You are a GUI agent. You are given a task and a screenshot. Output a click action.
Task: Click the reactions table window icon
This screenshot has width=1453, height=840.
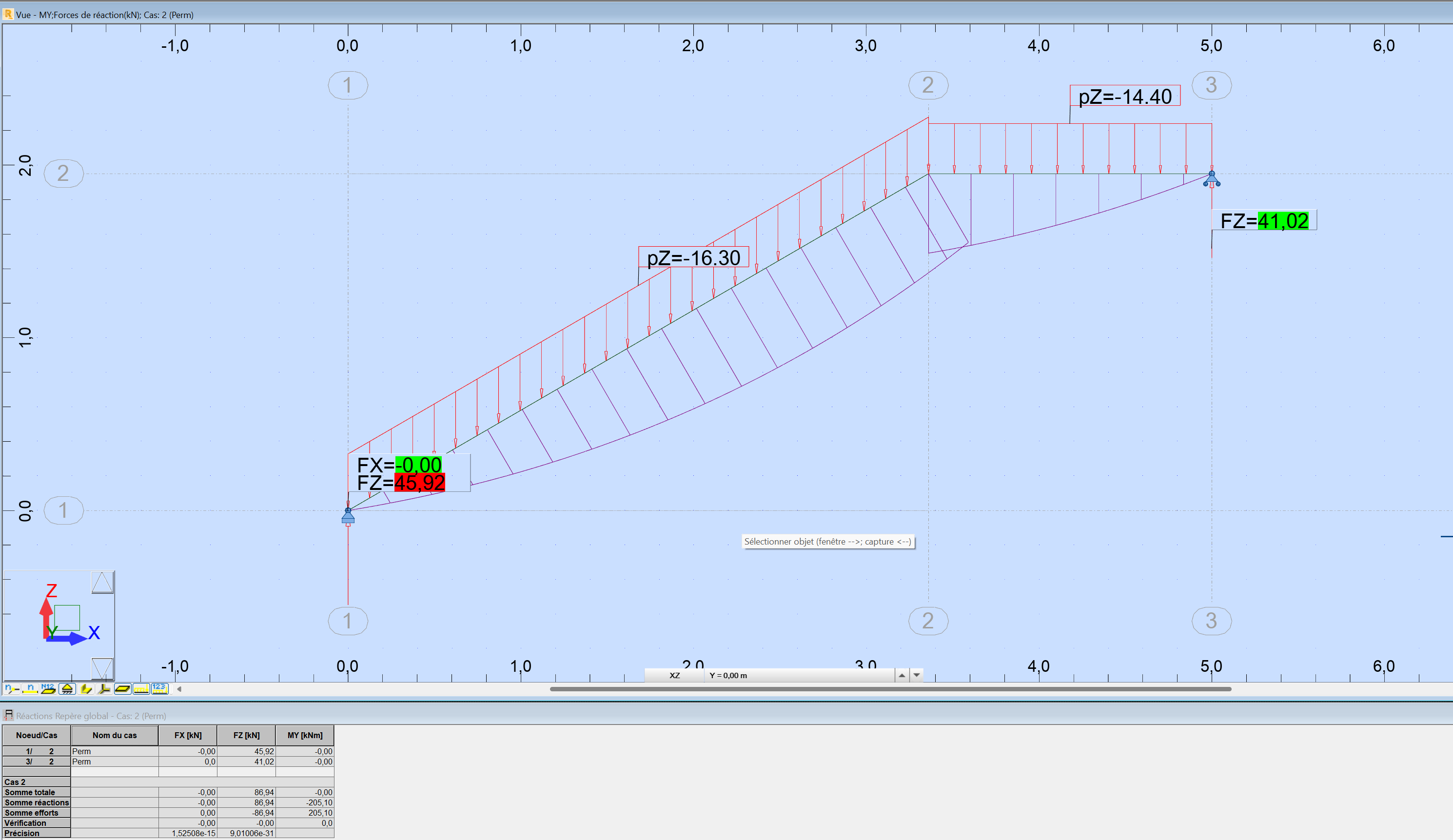tap(8, 716)
